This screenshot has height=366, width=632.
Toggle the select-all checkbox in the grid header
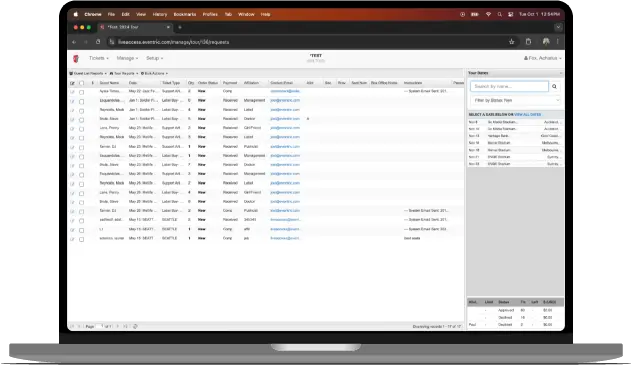[x=81, y=83]
